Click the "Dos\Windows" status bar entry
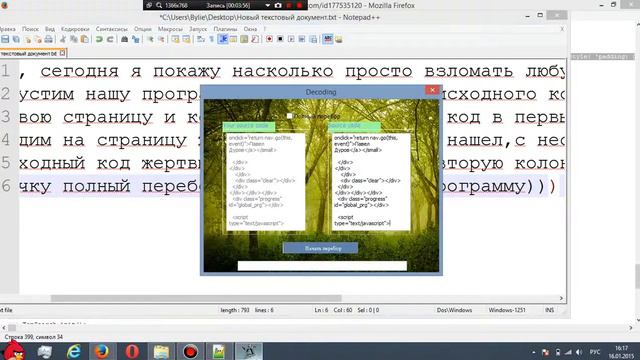 (454, 310)
